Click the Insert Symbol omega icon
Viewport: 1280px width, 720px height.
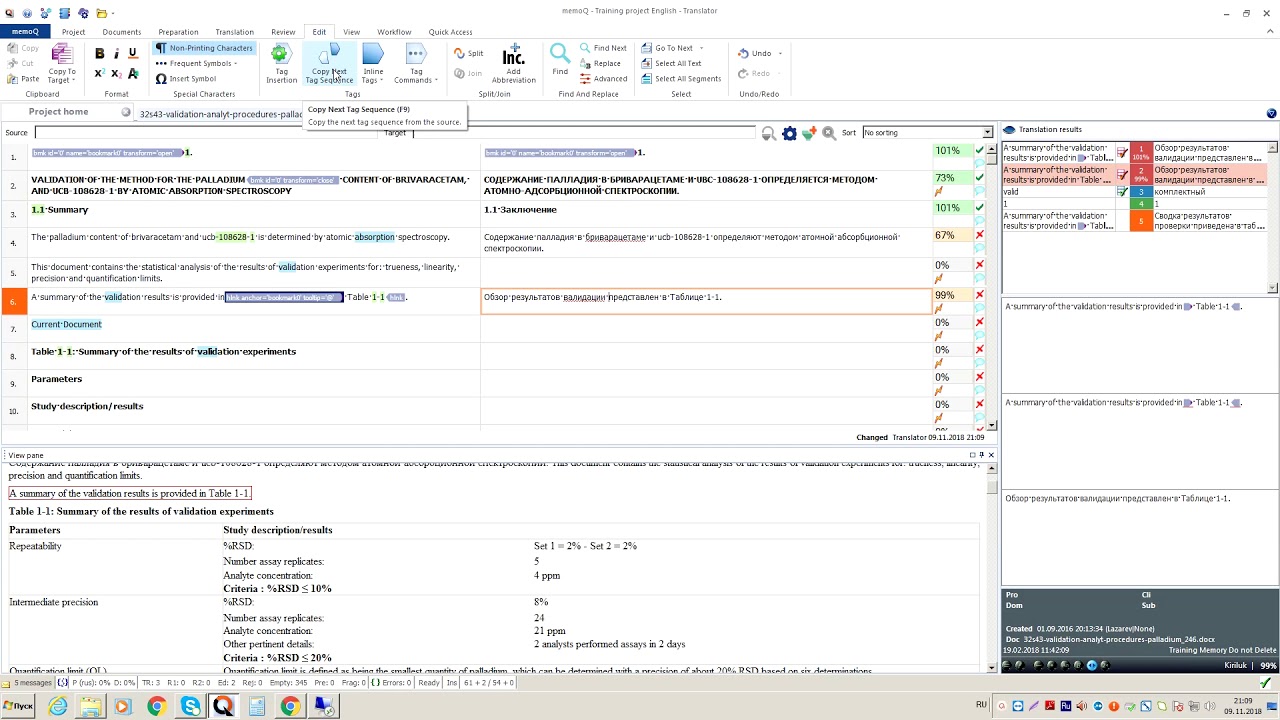161,79
